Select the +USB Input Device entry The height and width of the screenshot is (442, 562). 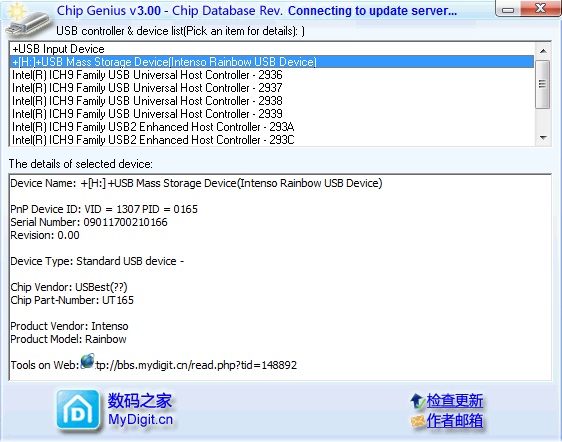[272, 49]
